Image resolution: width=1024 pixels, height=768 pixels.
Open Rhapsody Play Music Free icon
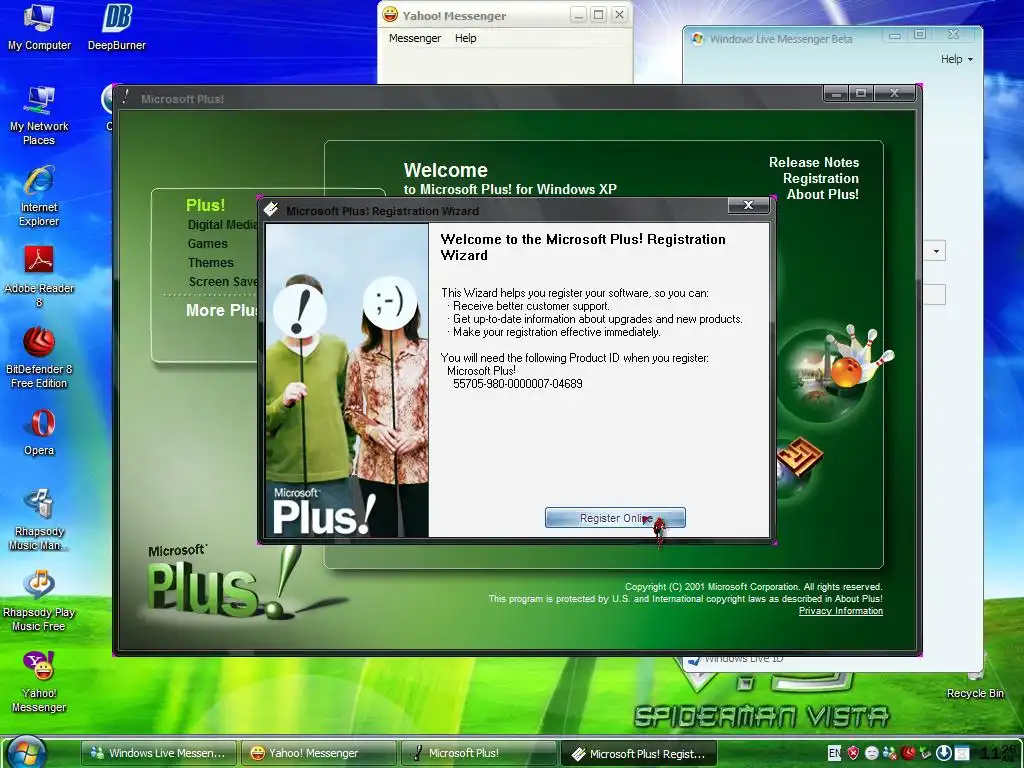[x=39, y=601]
